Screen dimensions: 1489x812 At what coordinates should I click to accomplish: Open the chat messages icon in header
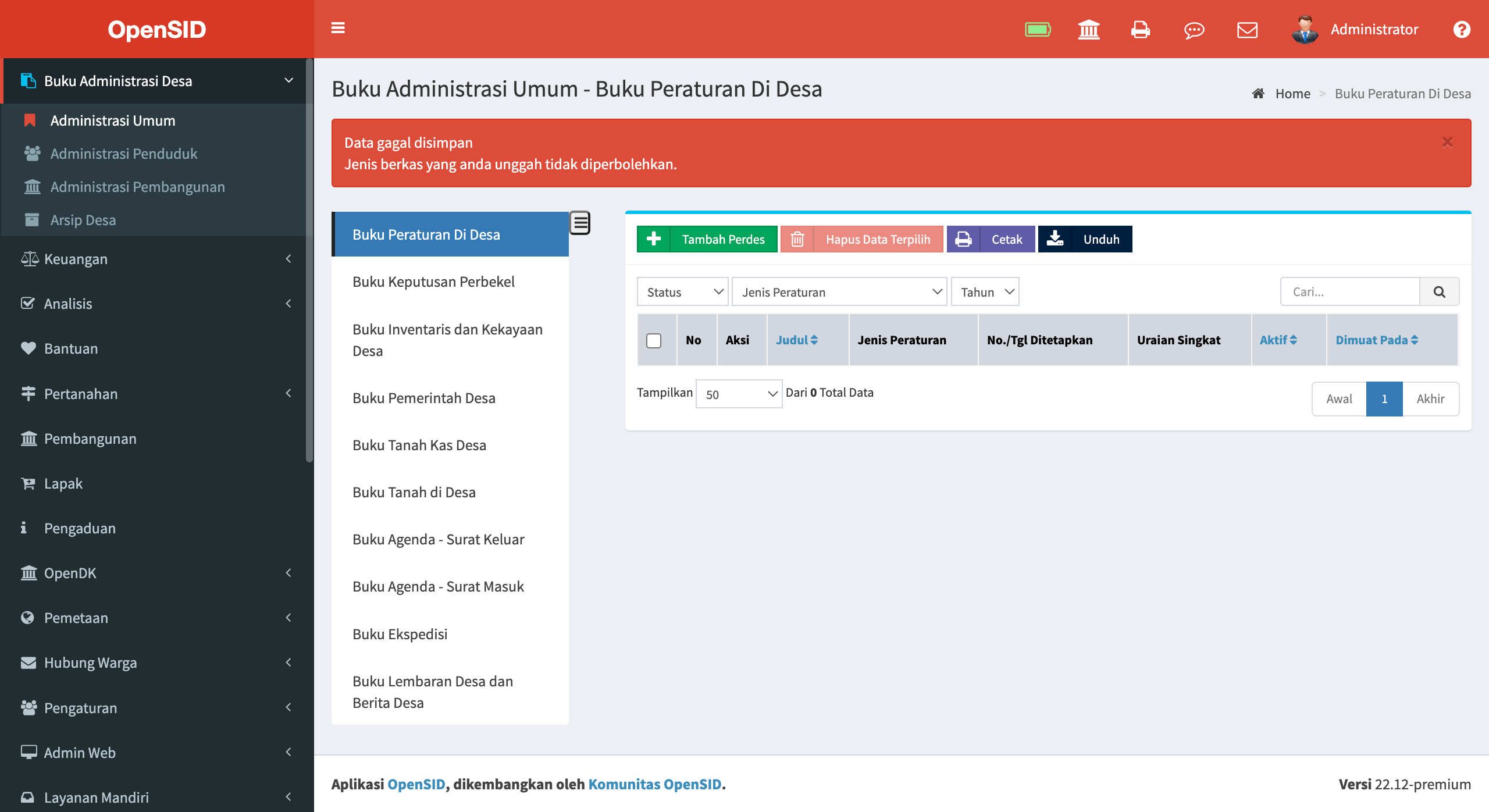tap(1194, 29)
